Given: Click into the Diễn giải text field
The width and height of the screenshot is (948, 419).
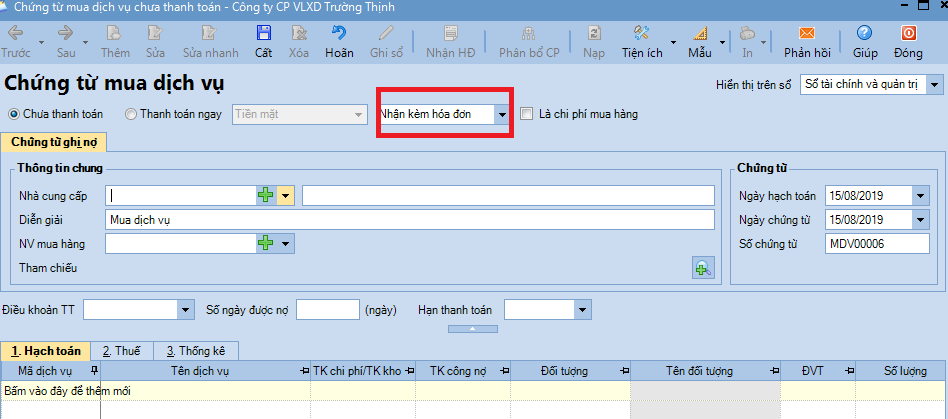Looking at the screenshot, I should pyautogui.click(x=408, y=219).
